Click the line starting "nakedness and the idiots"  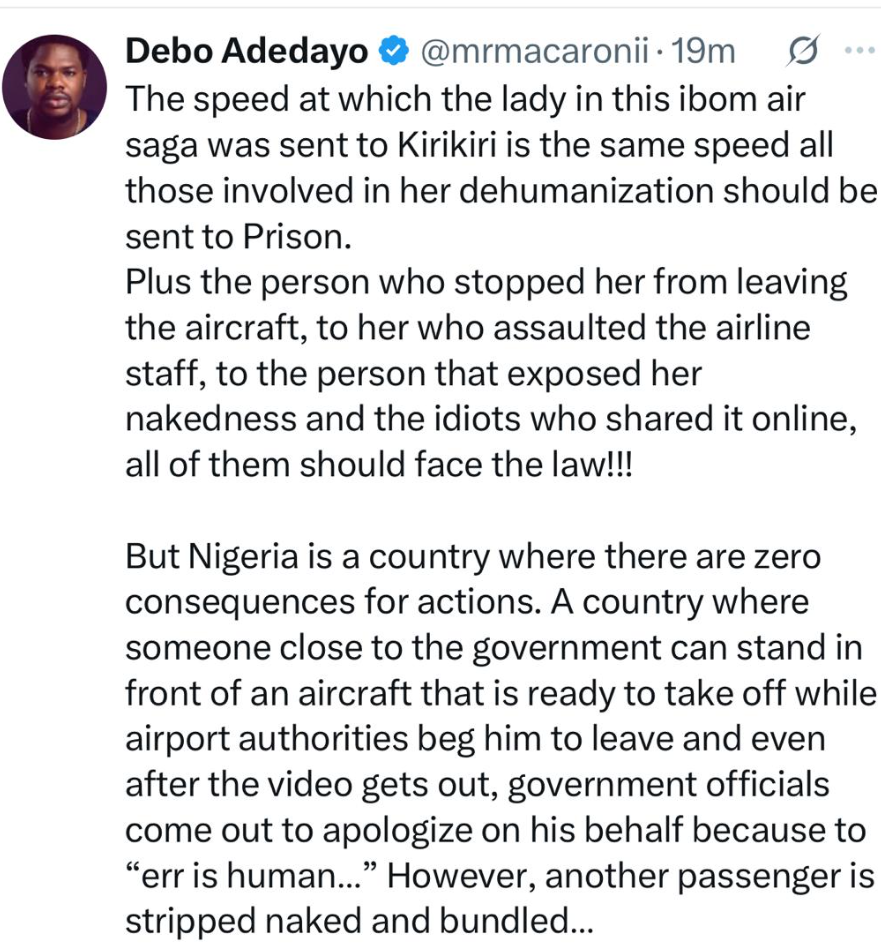click(490, 422)
